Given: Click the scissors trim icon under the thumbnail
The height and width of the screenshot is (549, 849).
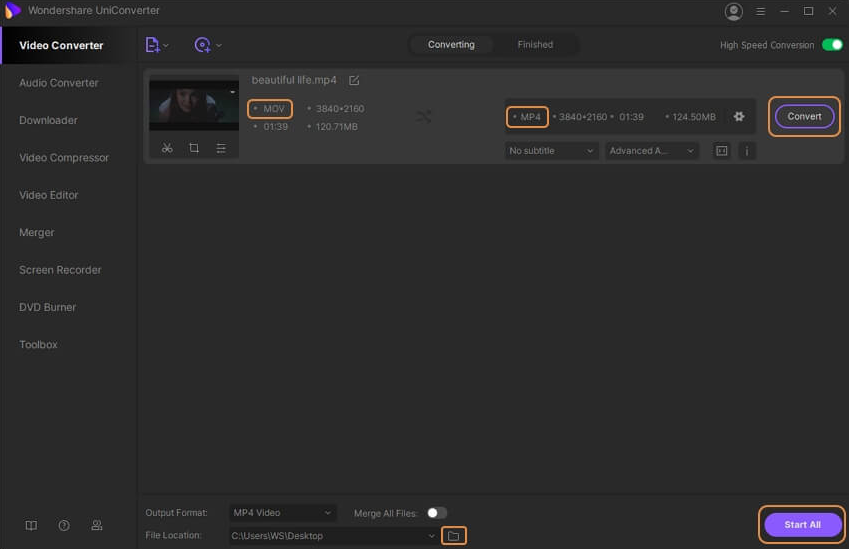Looking at the screenshot, I should 167,148.
